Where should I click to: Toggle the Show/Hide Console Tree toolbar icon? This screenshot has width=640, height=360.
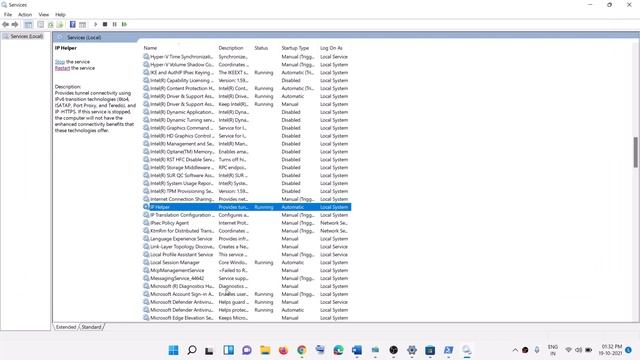[x=28, y=24]
